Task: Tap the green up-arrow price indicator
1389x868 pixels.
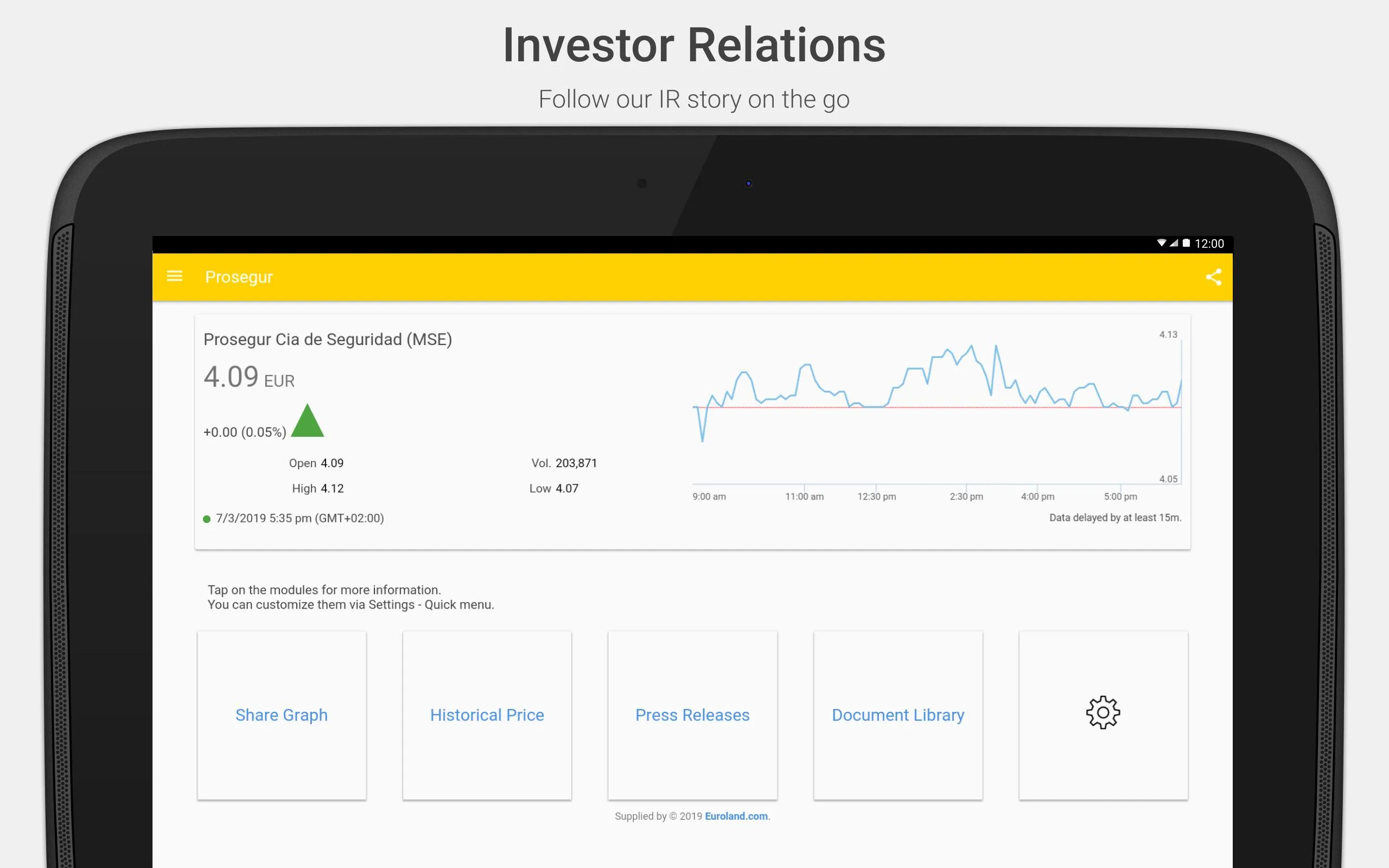Action: [307, 421]
